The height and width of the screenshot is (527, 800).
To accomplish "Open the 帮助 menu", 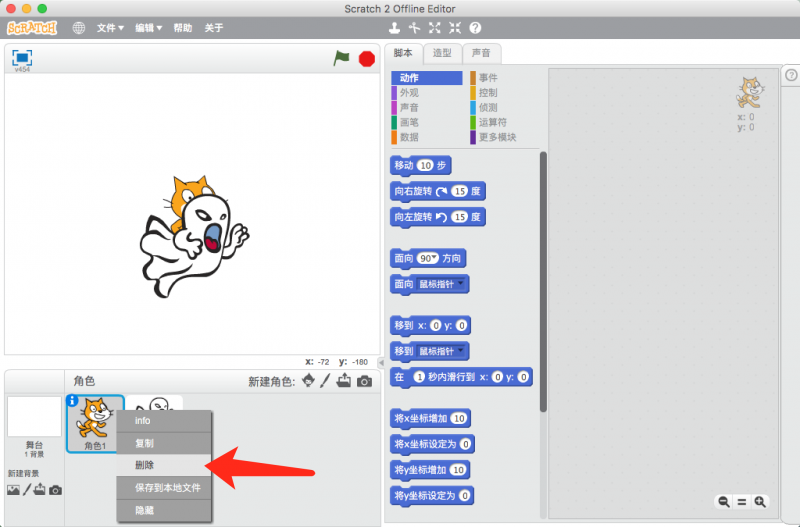I will 183,28.
